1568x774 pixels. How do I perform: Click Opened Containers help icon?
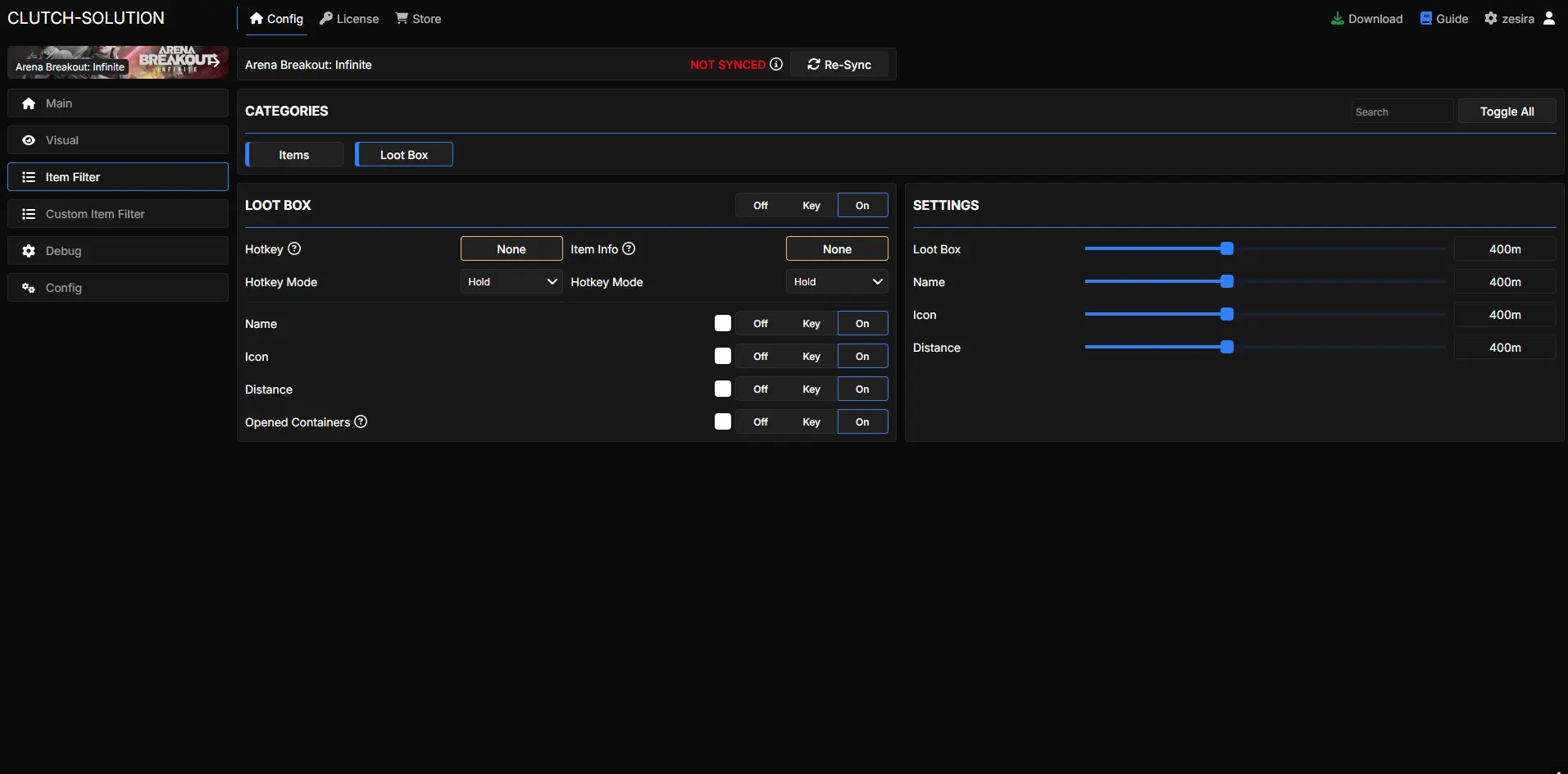point(361,421)
